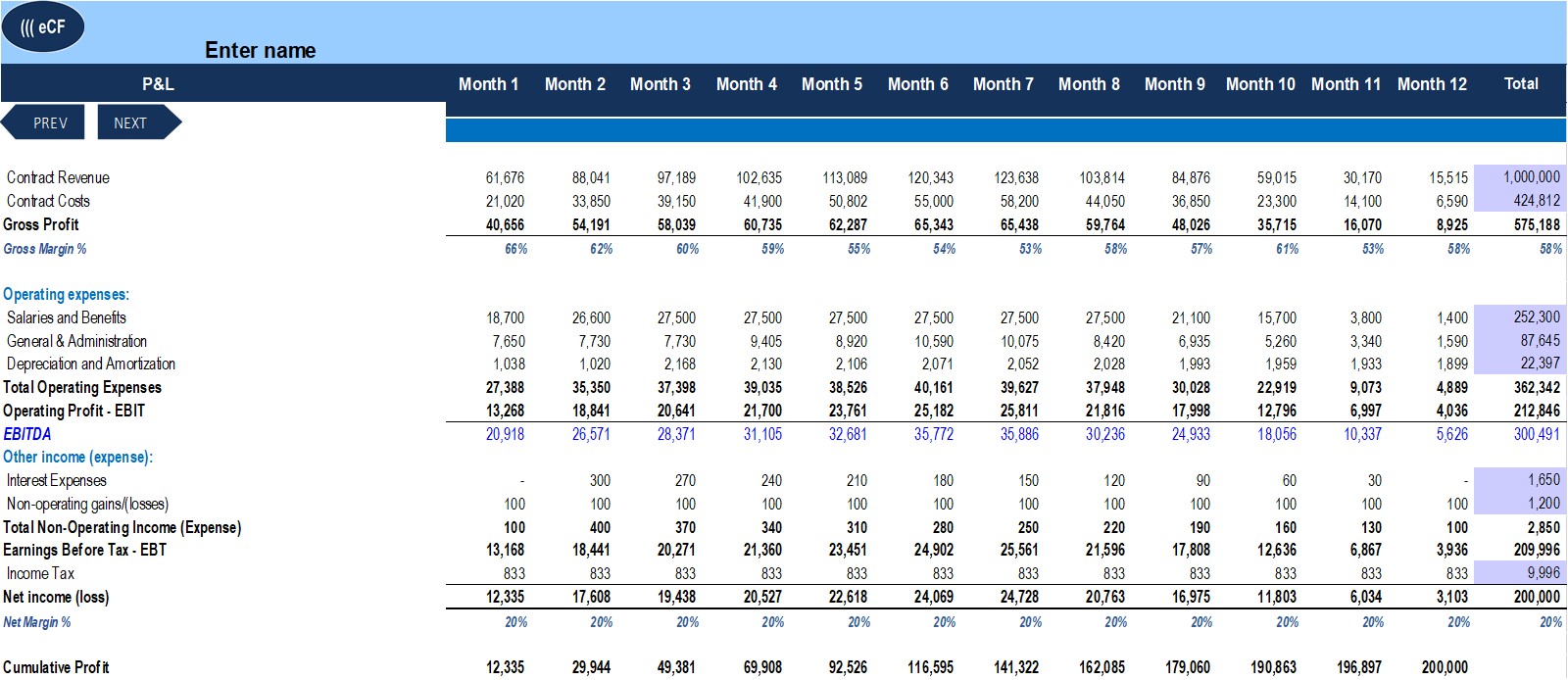Click the Gross Profit row label
This screenshot has width=1568, height=680.
click(x=40, y=224)
